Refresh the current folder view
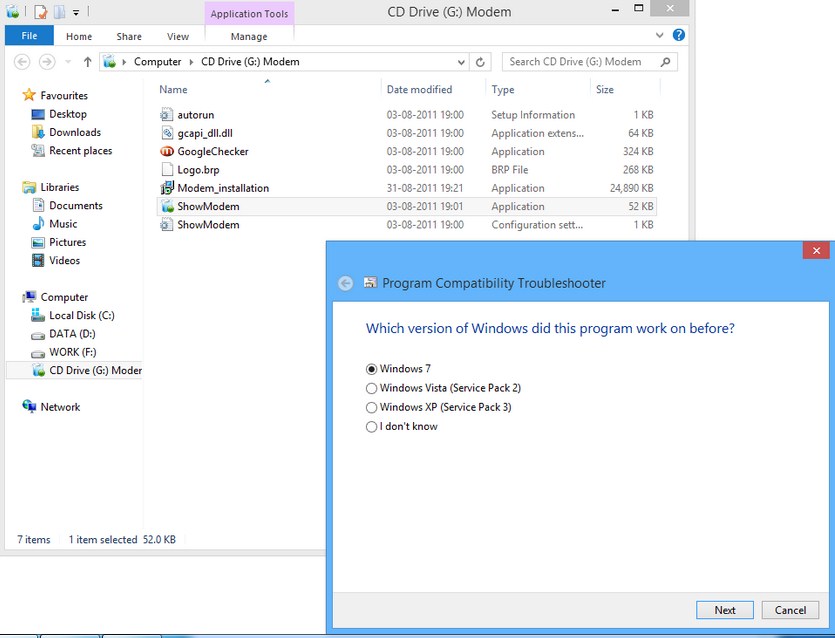835x638 pixels. [x=480, y=62]
